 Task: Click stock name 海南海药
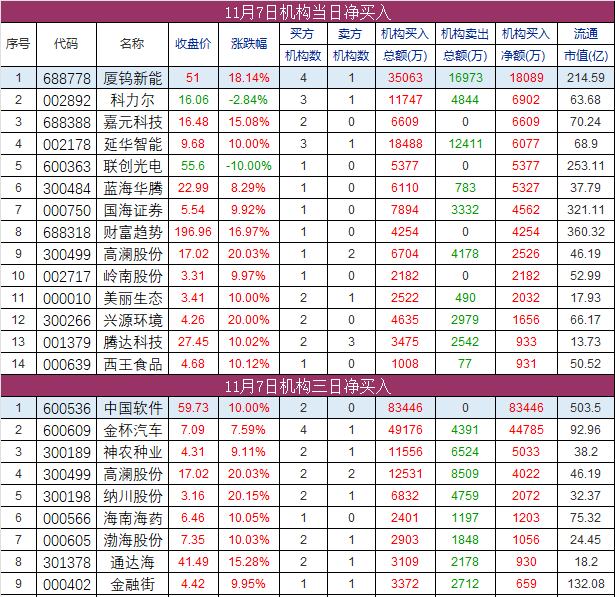133,518
